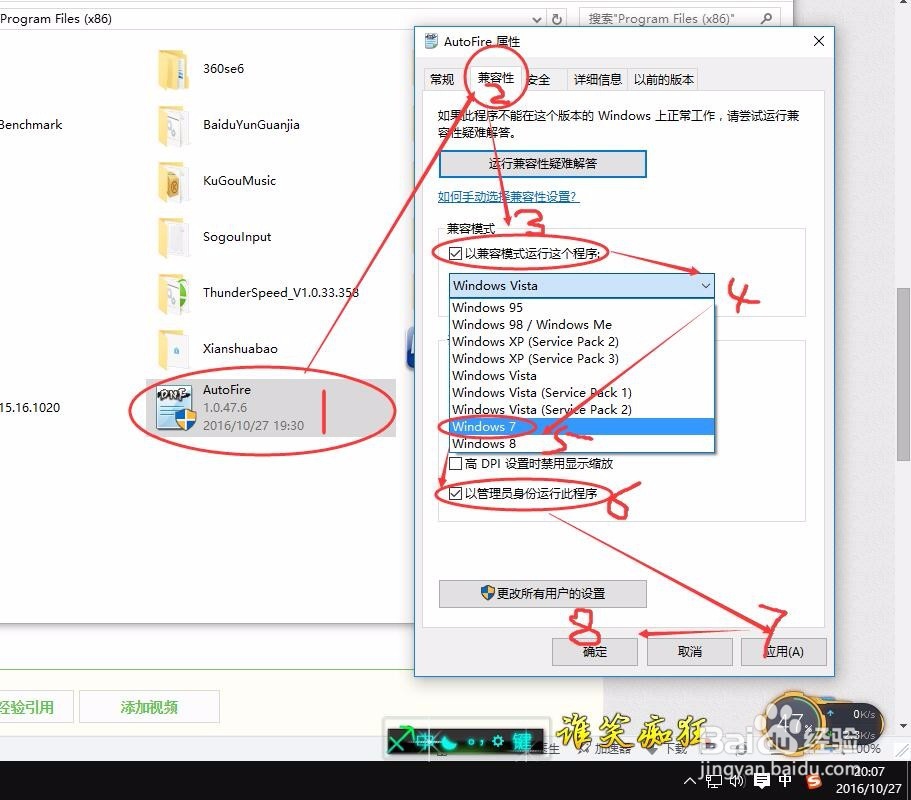Viewport: 911px width, 800px height.
Task: Switch to the 安全 tab
Action: (x=540, y=80)
